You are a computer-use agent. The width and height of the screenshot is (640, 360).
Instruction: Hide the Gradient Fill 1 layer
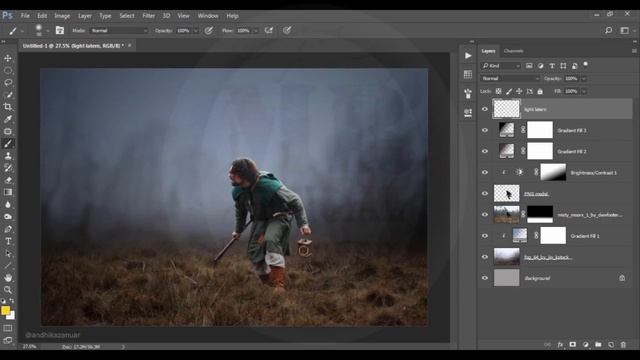[x=485, y=236]
